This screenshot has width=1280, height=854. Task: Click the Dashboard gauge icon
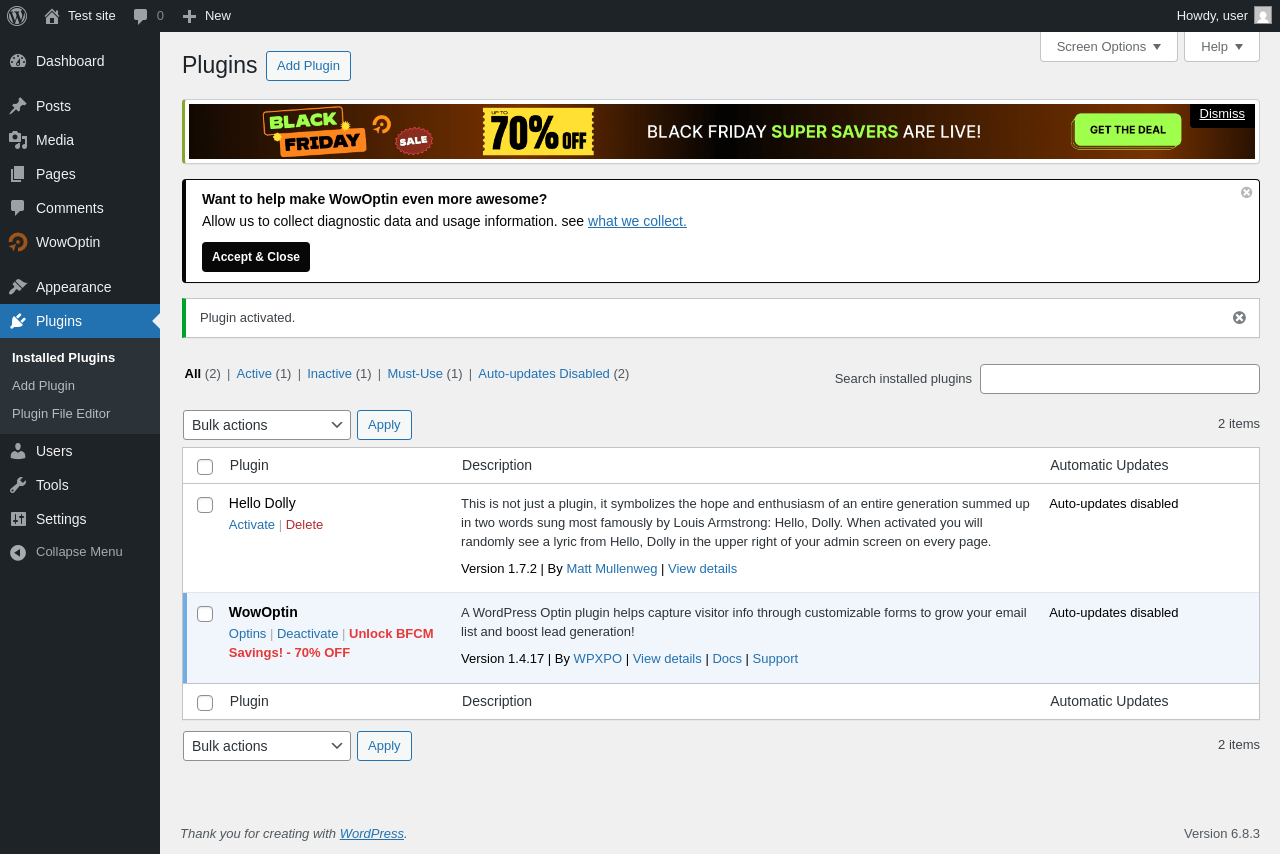18,61
